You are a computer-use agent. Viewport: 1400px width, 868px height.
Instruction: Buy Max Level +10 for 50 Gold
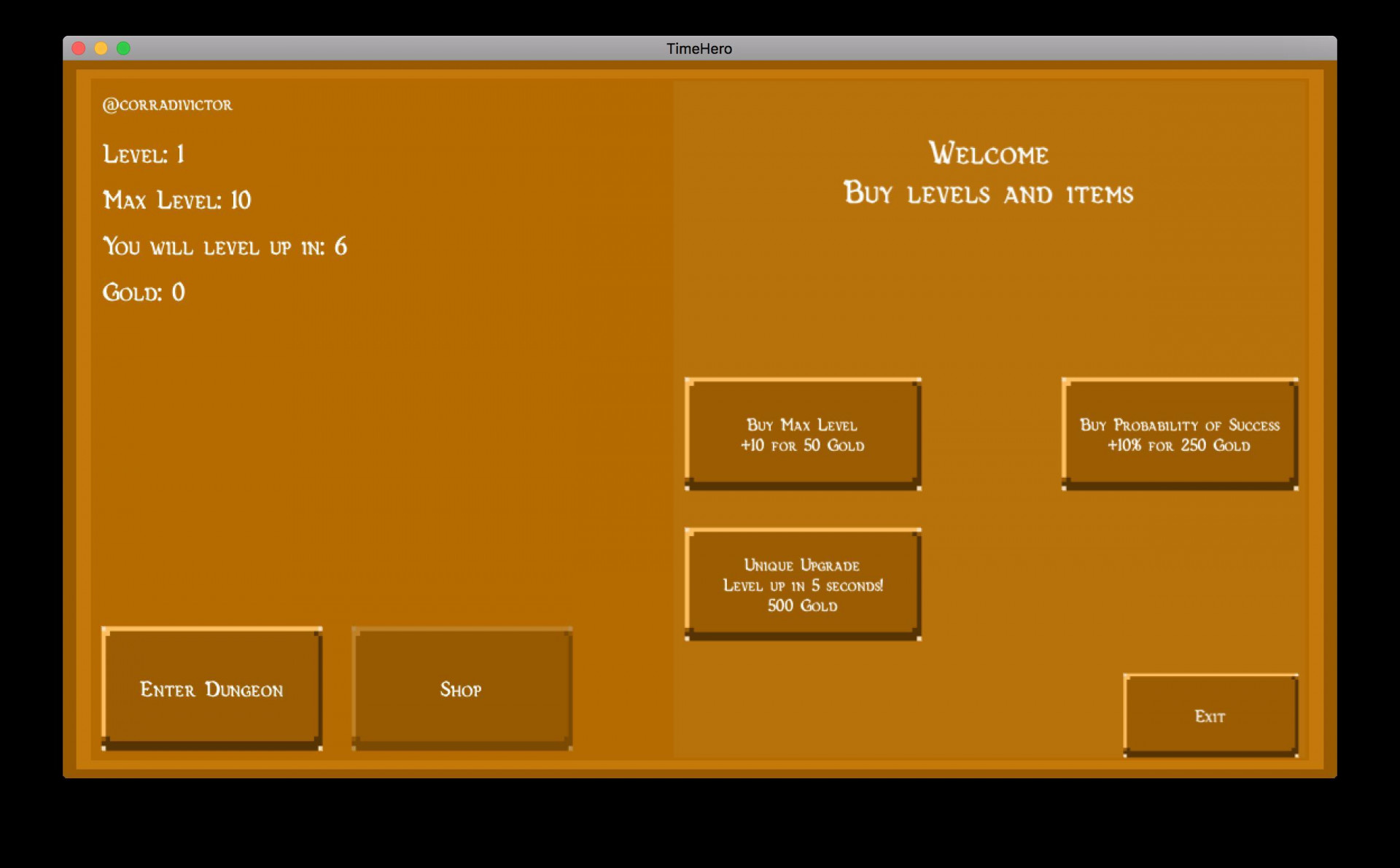tap(803, 434)
